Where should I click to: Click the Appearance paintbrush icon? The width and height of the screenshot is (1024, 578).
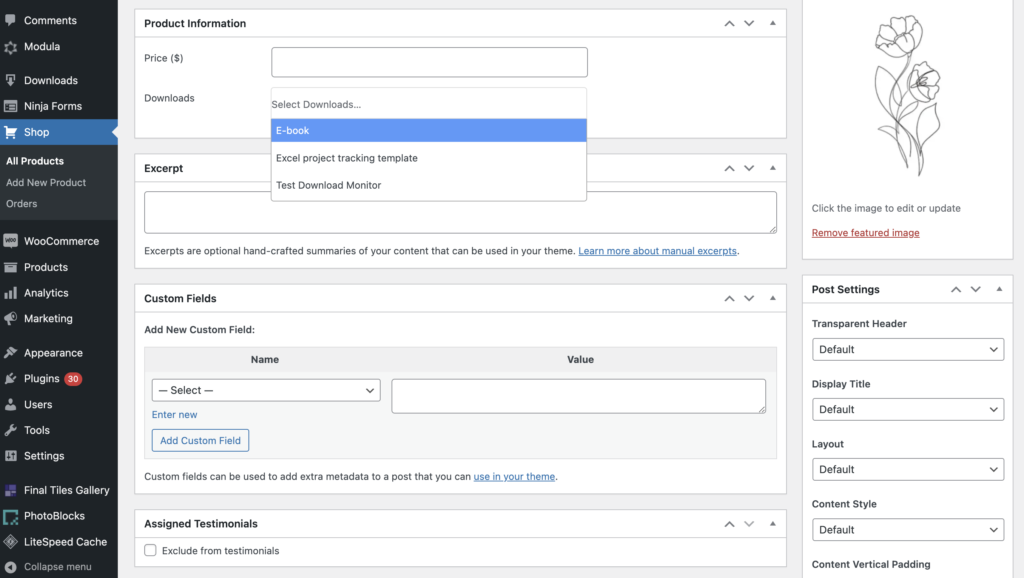11,353
